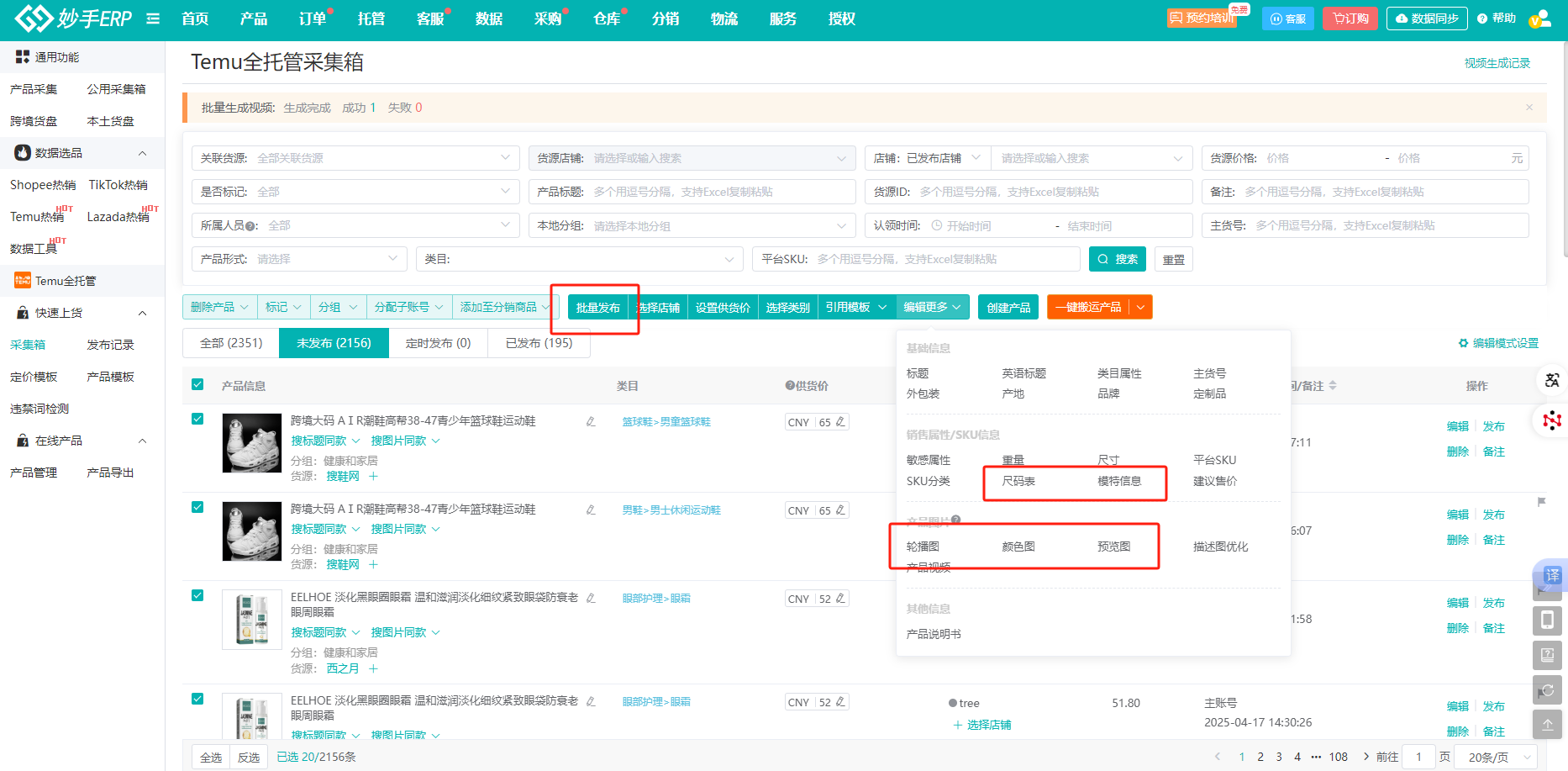The width and height of the screenshot is (1568, 771).
Task: Click the 编辑模式设置 gear setting
Action: (x=1498, y=343)
